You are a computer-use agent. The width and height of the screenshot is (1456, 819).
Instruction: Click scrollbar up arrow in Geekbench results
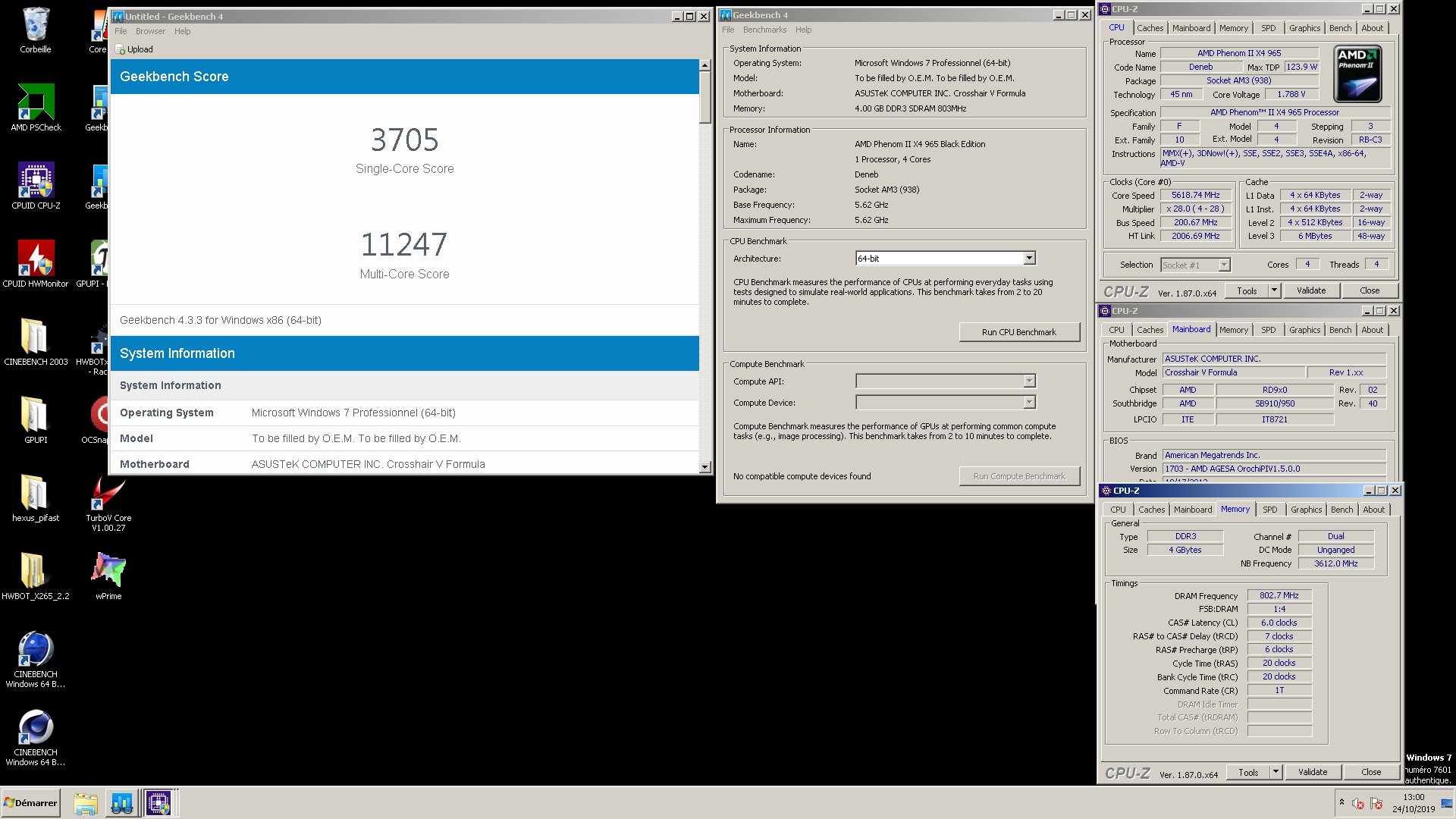click(704, 65)
